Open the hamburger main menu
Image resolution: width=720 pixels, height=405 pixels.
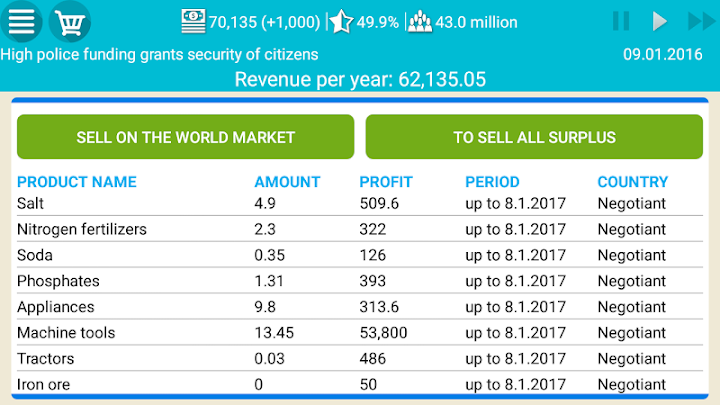[x=22, y=21]
